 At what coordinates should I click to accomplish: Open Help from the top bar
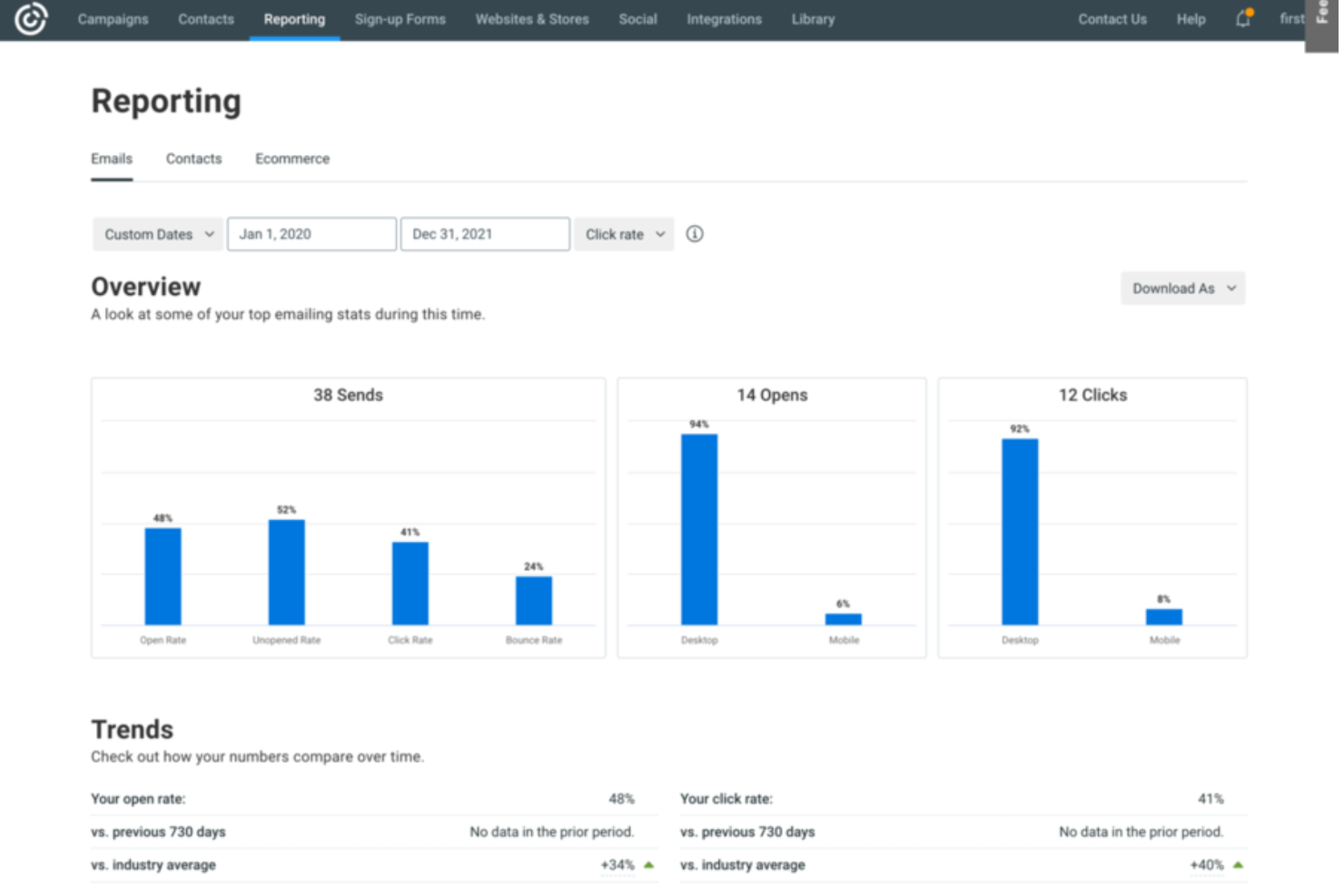[x=1191, y=18]
